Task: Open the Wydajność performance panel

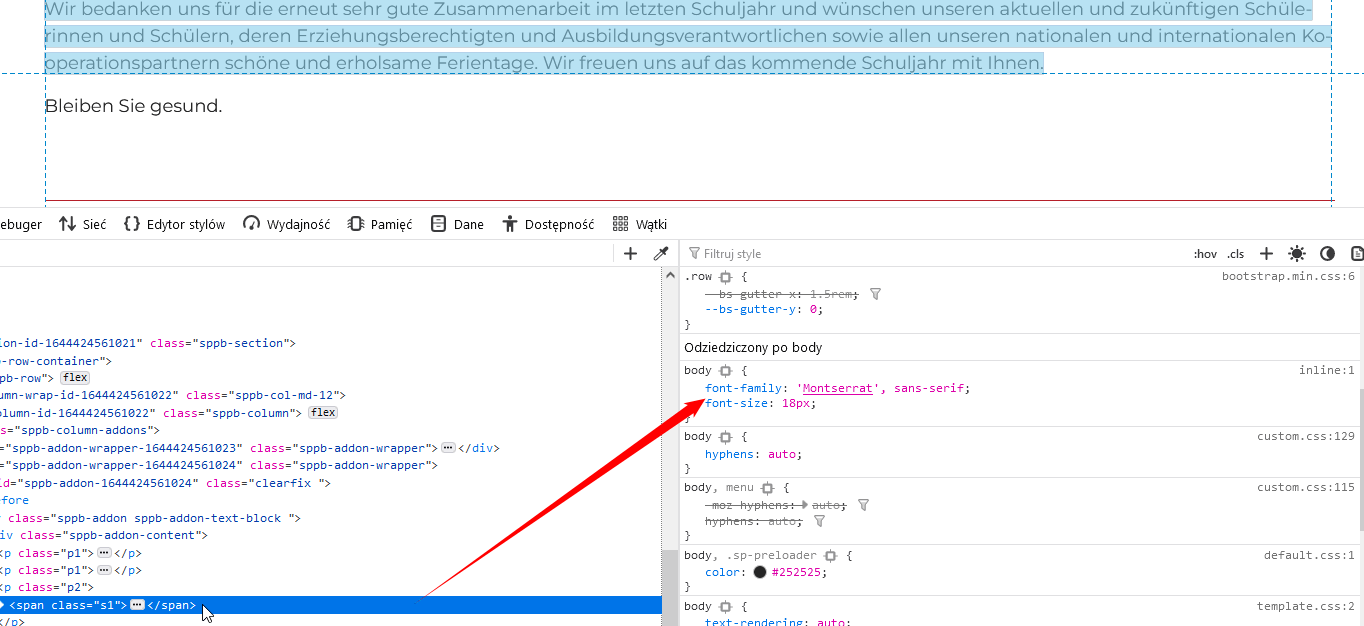Action: click(286, 224)
